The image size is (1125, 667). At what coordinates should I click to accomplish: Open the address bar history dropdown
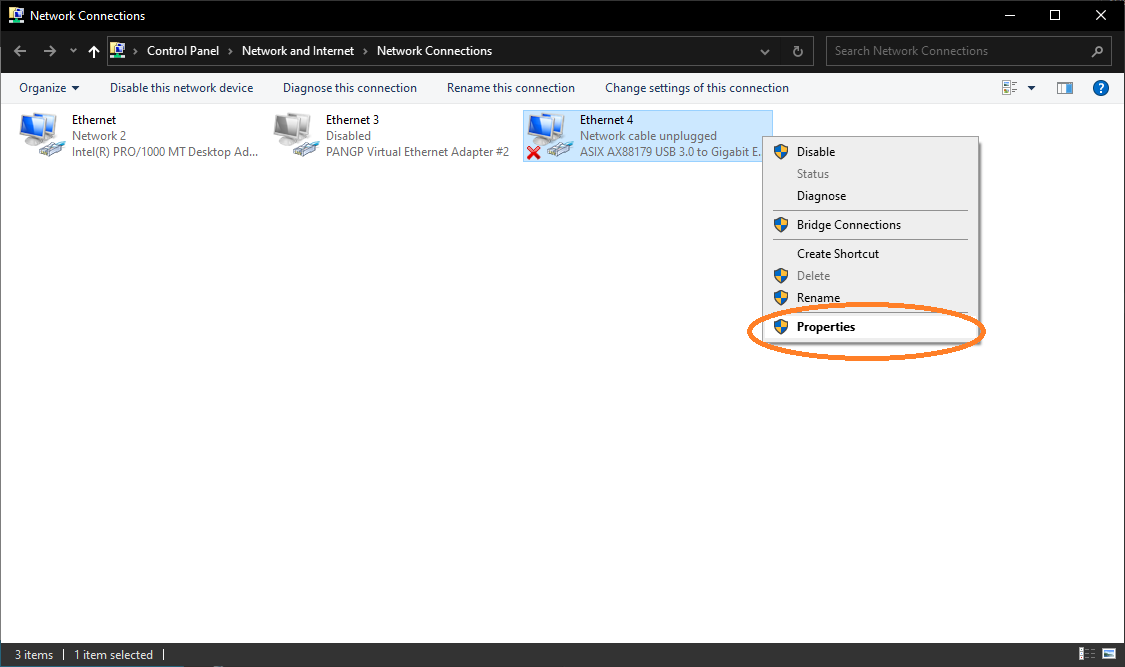coord(765,51)
